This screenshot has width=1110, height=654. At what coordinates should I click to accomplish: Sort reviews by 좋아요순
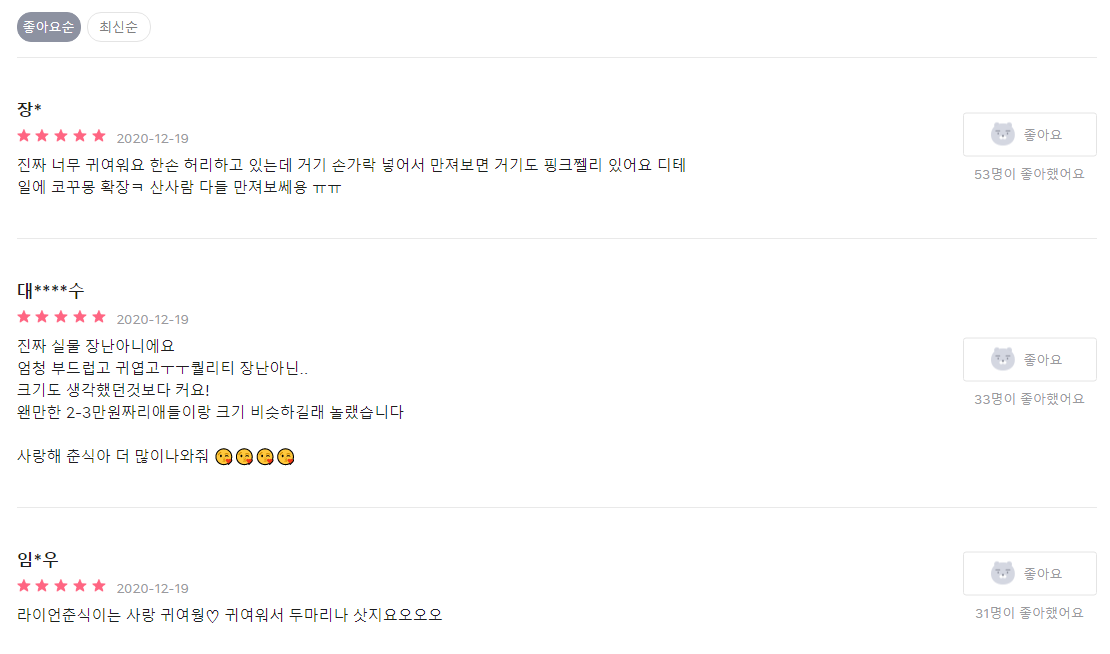coord(49,27)
